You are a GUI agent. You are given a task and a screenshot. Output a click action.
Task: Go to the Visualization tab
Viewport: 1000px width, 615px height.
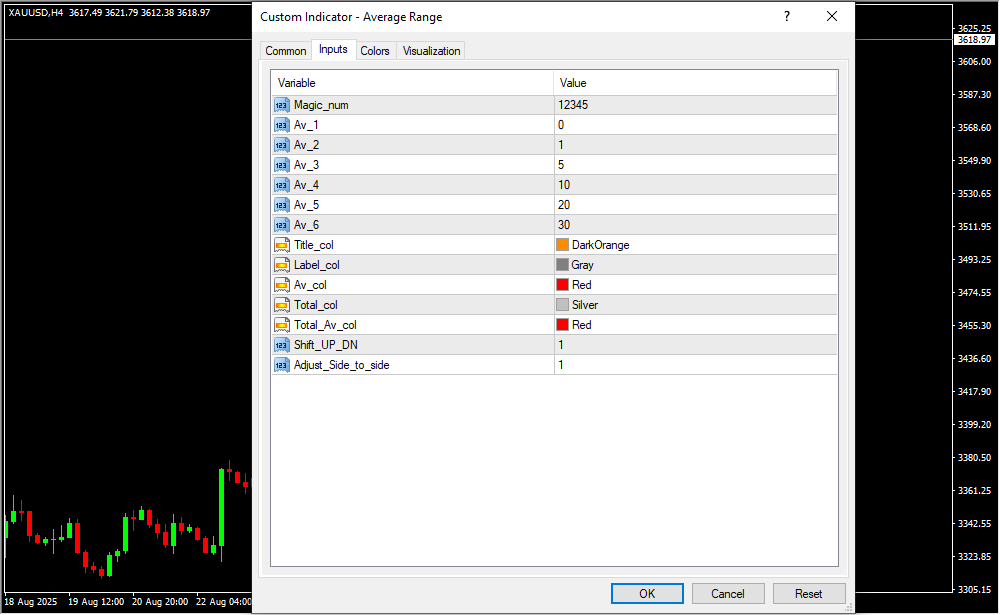tap(431, 51)
